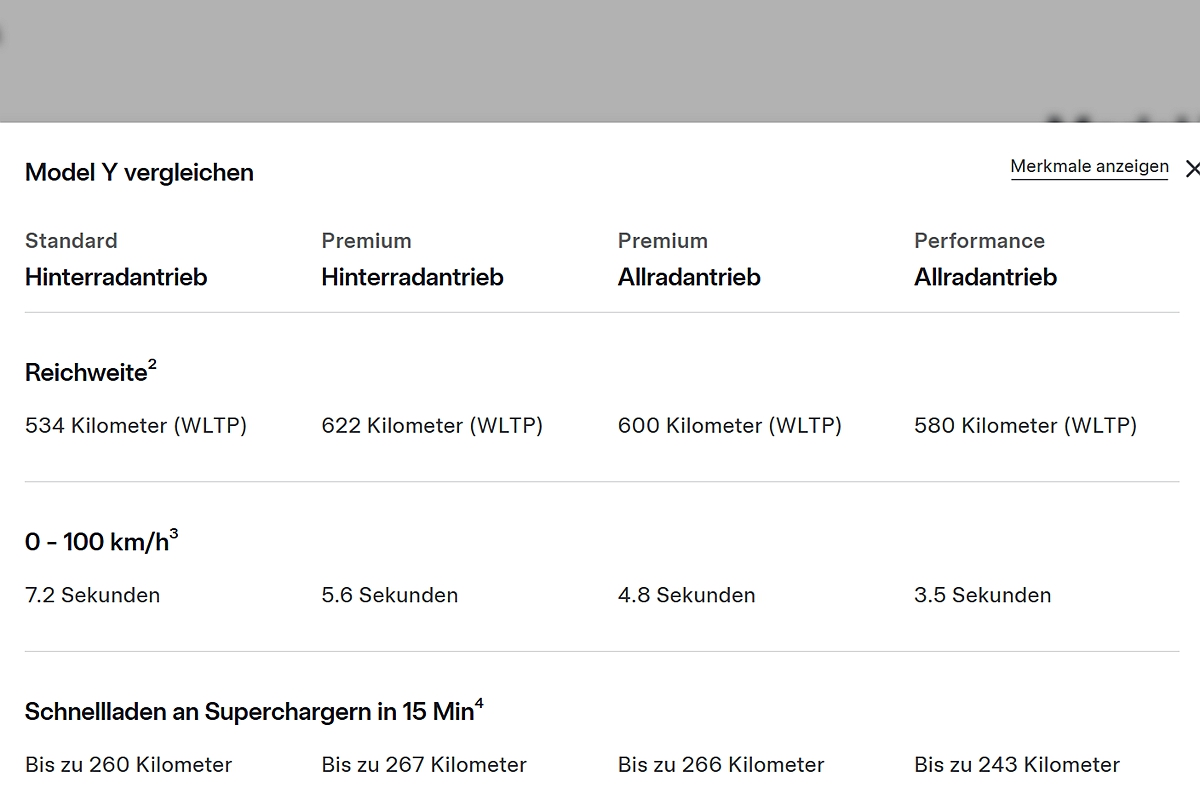The image size is (1200, 800).
Task: Close the Model Y comparison panel
Action: pos(1192,169)
